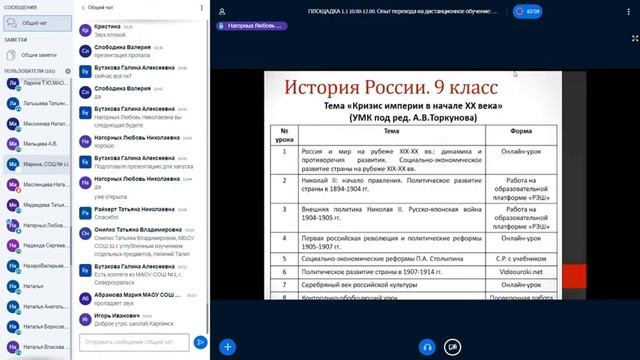This screenshot has width=640, height=360.
Task: Select user Наталья Борисовна in list
Action: (37, 327)
